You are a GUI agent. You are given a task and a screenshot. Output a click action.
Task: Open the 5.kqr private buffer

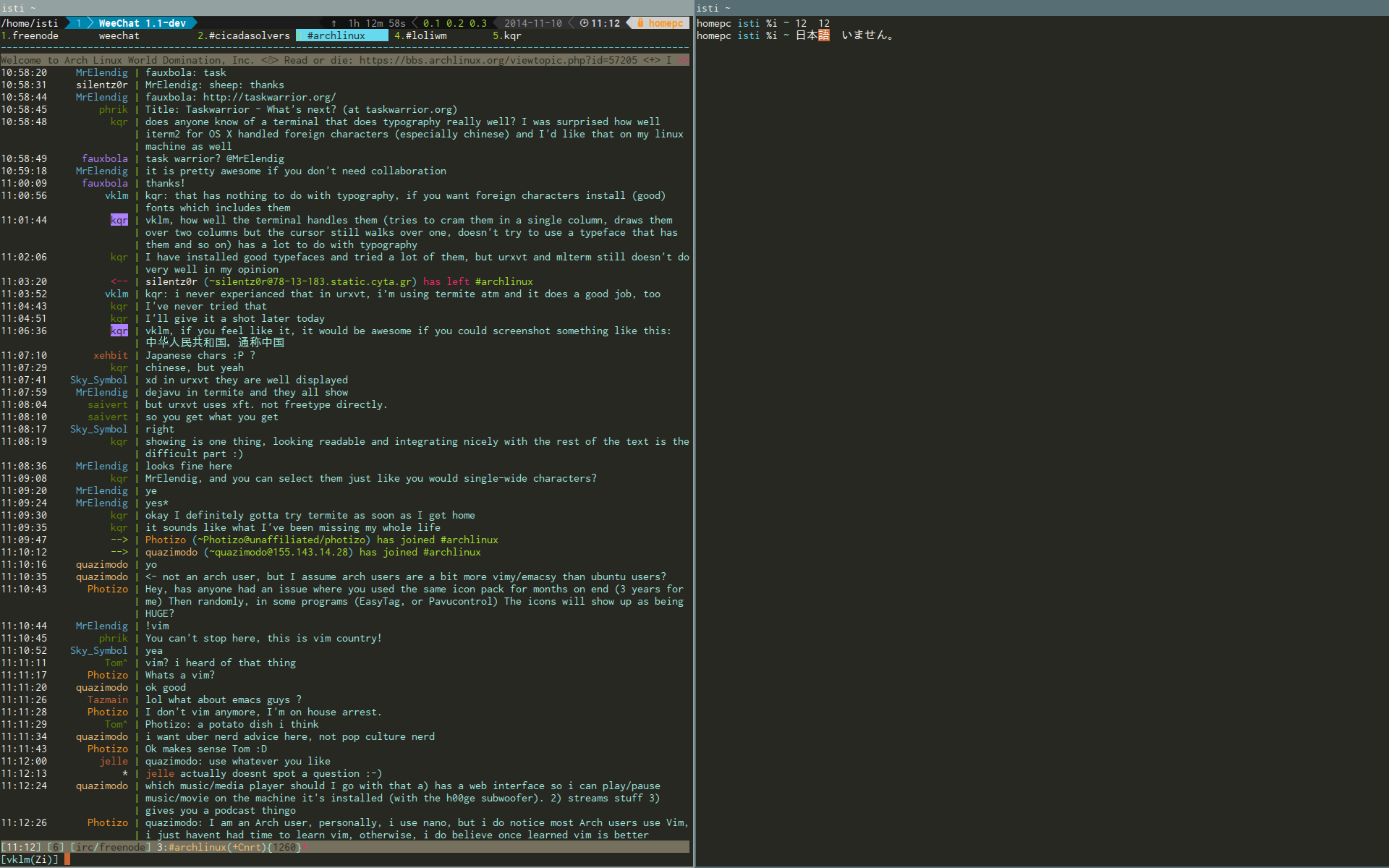coord(507,35)
